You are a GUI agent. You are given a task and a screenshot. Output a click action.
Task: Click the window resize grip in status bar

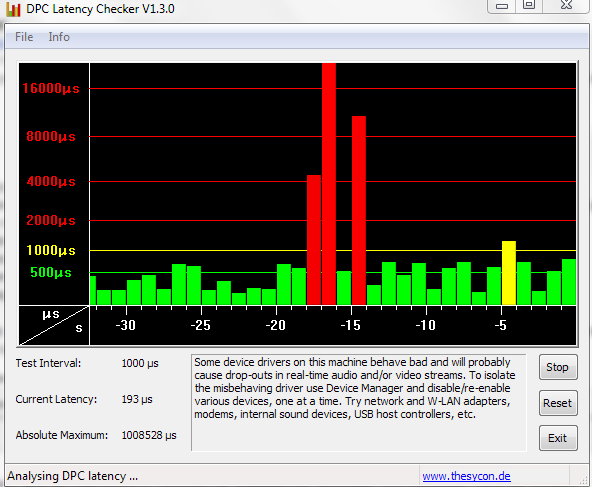coord(583,480)
